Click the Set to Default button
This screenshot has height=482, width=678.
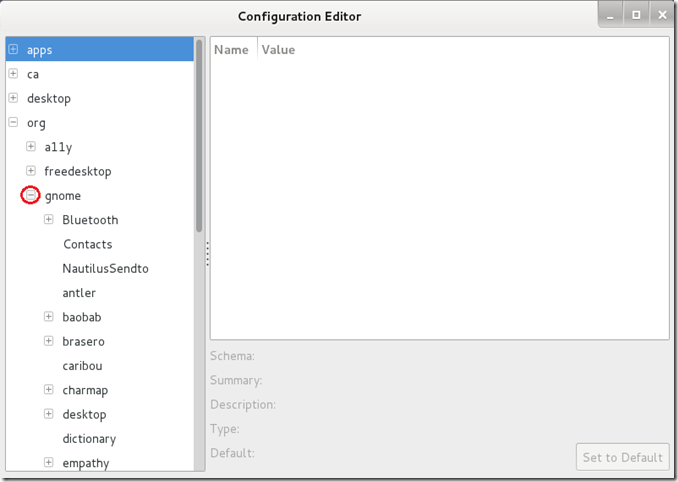pos(623,457)
